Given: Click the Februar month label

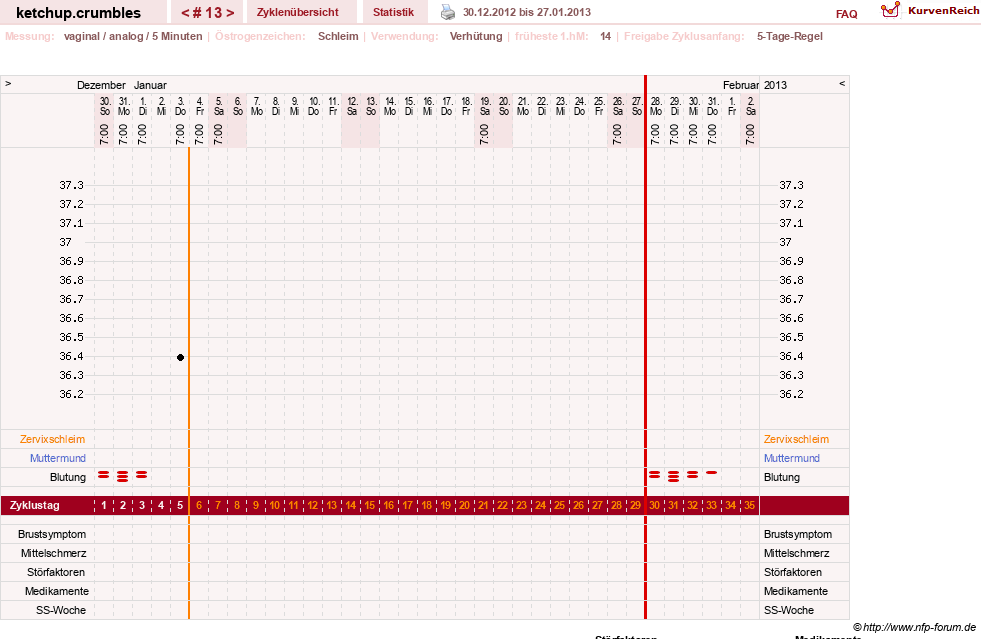Looking at the screenshot, I should click(x=741, y=85).
